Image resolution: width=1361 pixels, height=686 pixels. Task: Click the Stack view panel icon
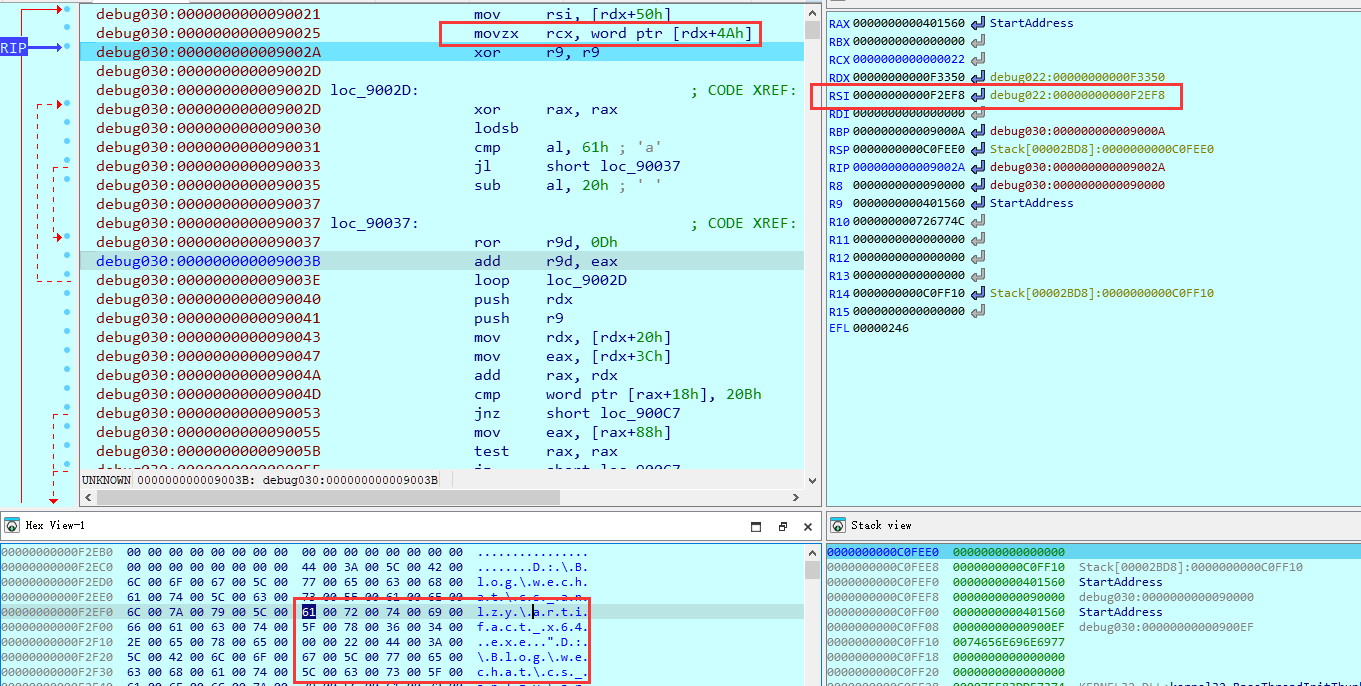[838, 526]
